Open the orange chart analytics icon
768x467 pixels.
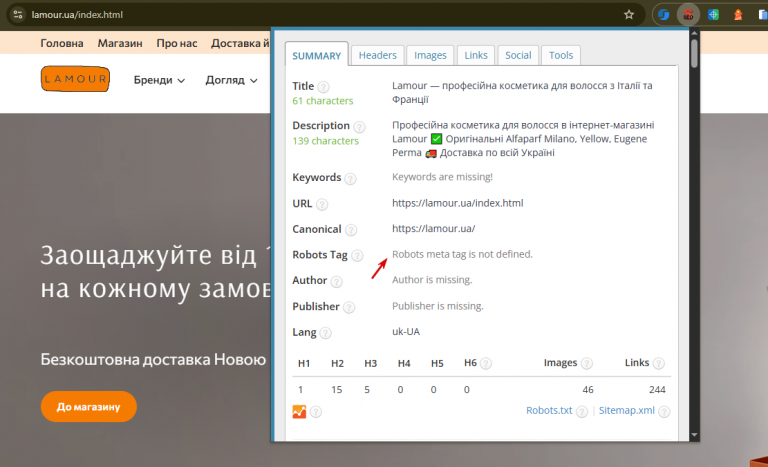[299, 412]
